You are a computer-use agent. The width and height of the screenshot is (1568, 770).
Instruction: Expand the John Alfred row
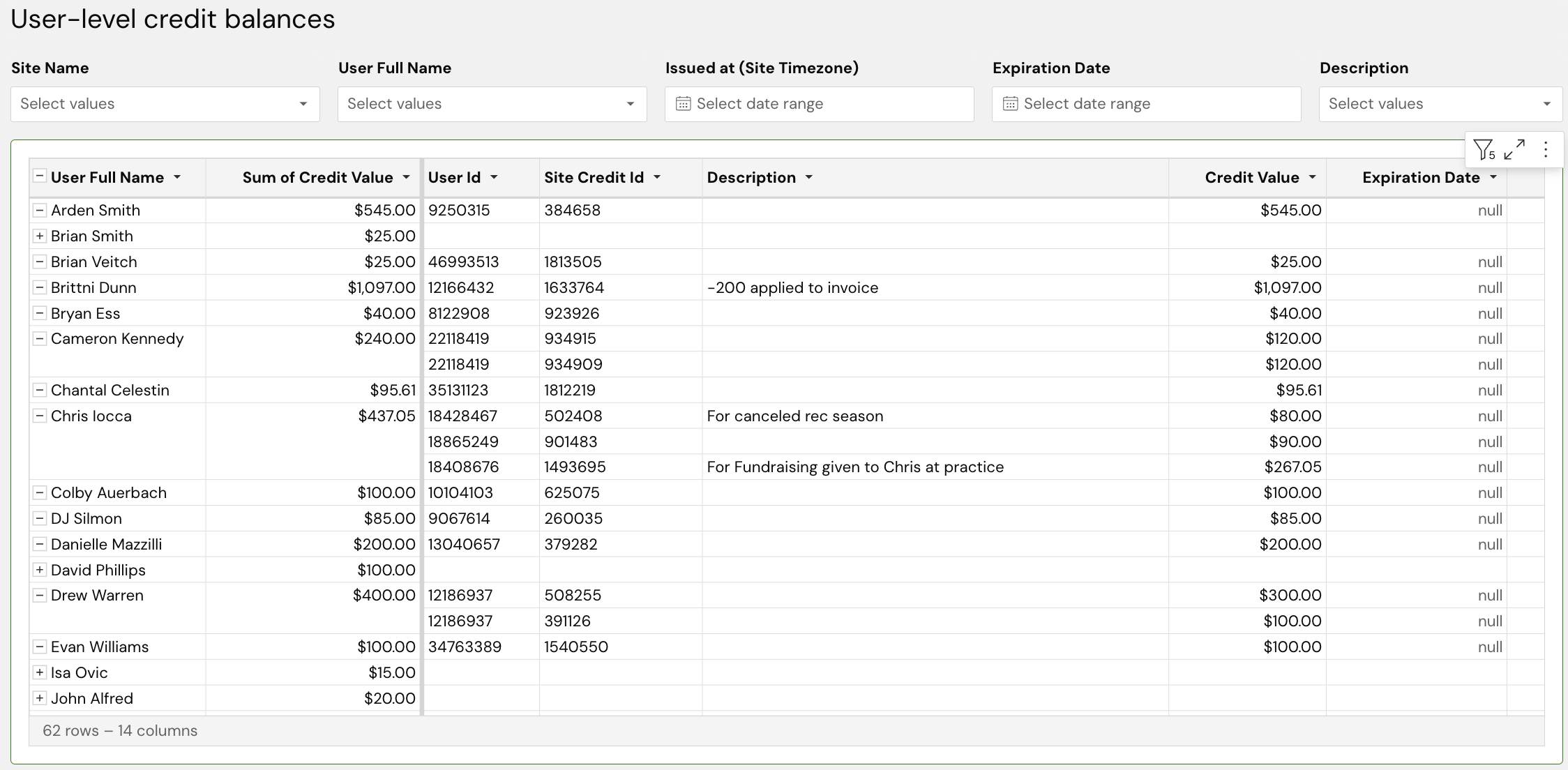pyautogui.click(x=40, y=698)
